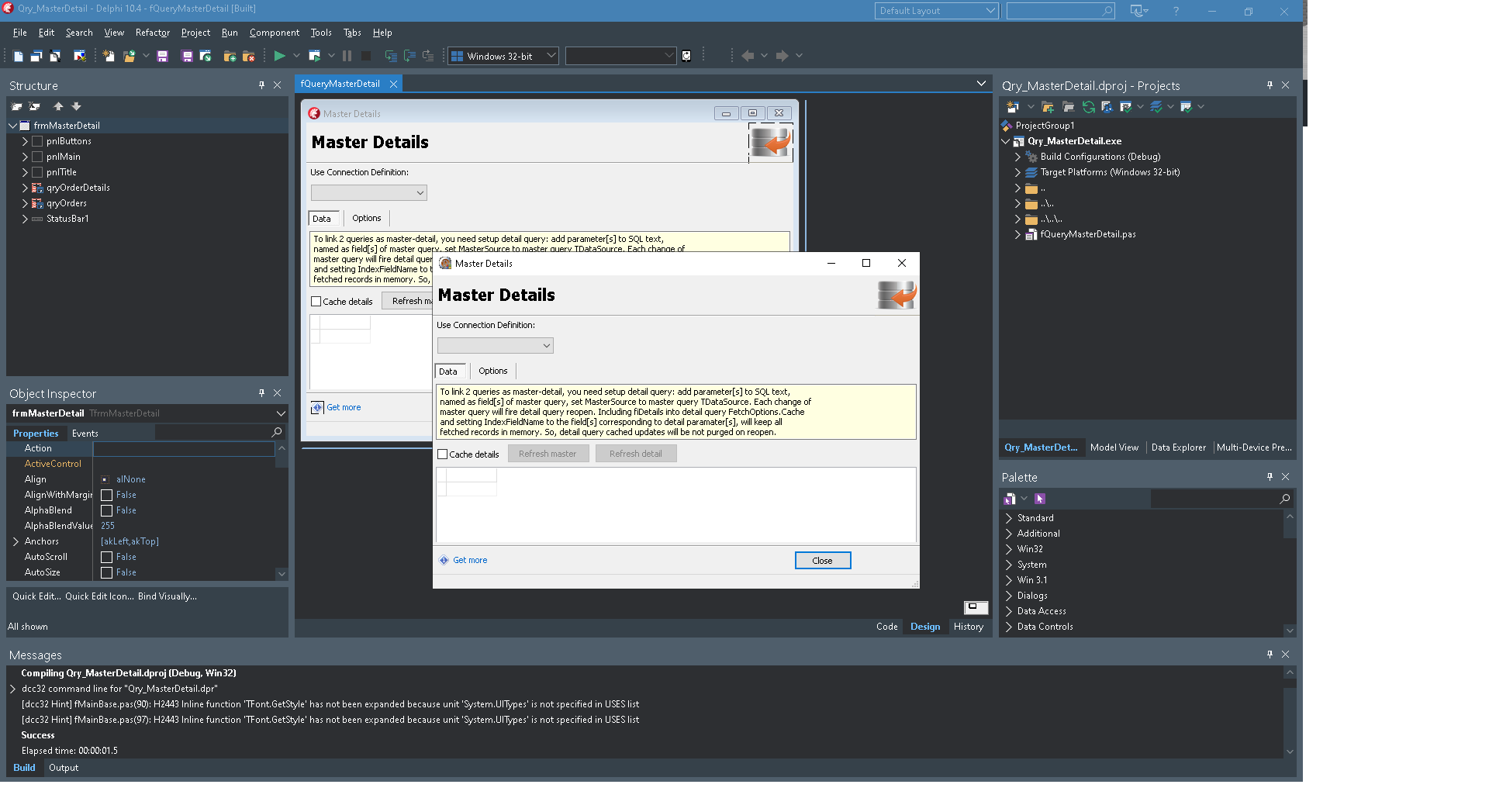The image size is (1489, 812).
Task: Click Add File to Project icon
Action: [x=230, y=56]
